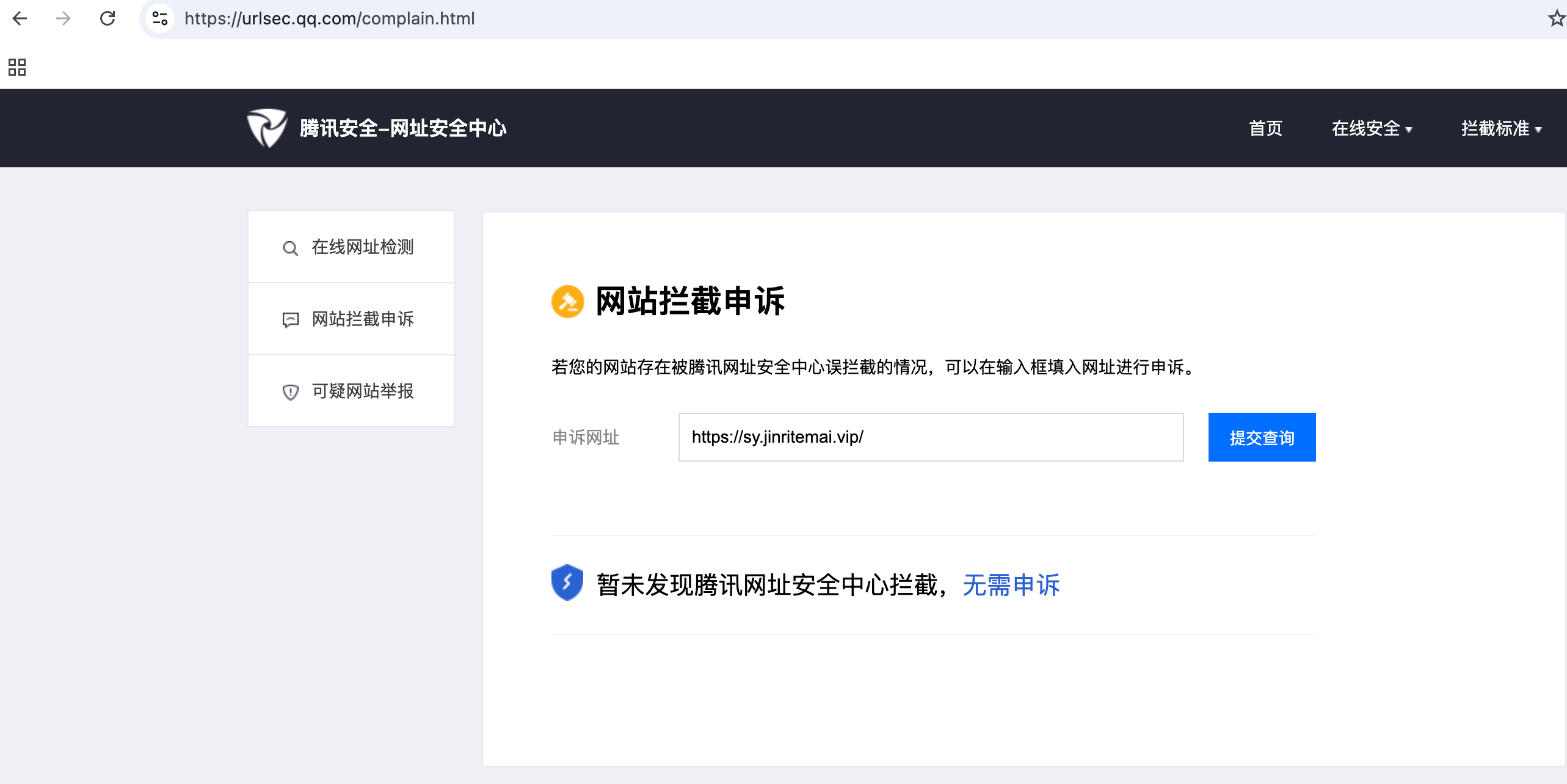Select 可疑网站举报 sidebar item
1567x784 pixels.
click(x=362, y=391)
